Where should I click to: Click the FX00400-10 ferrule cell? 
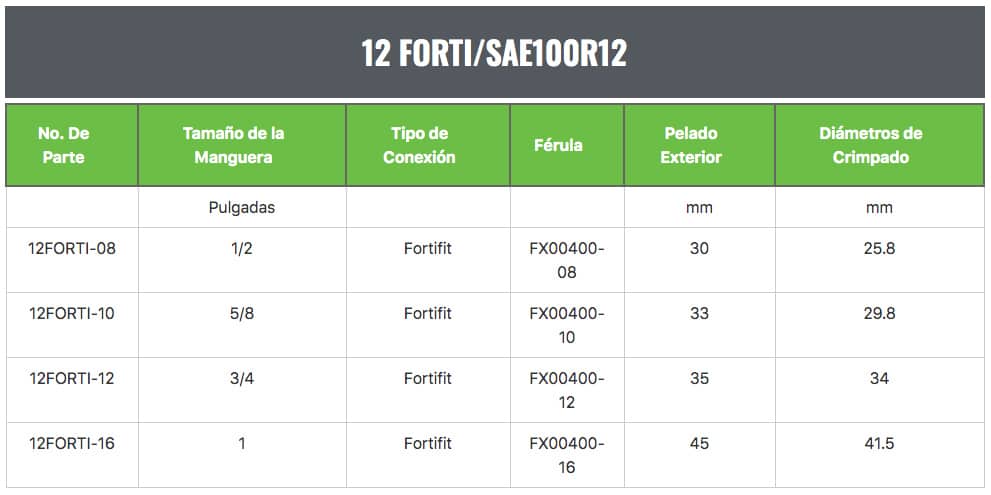click(567, 325)
